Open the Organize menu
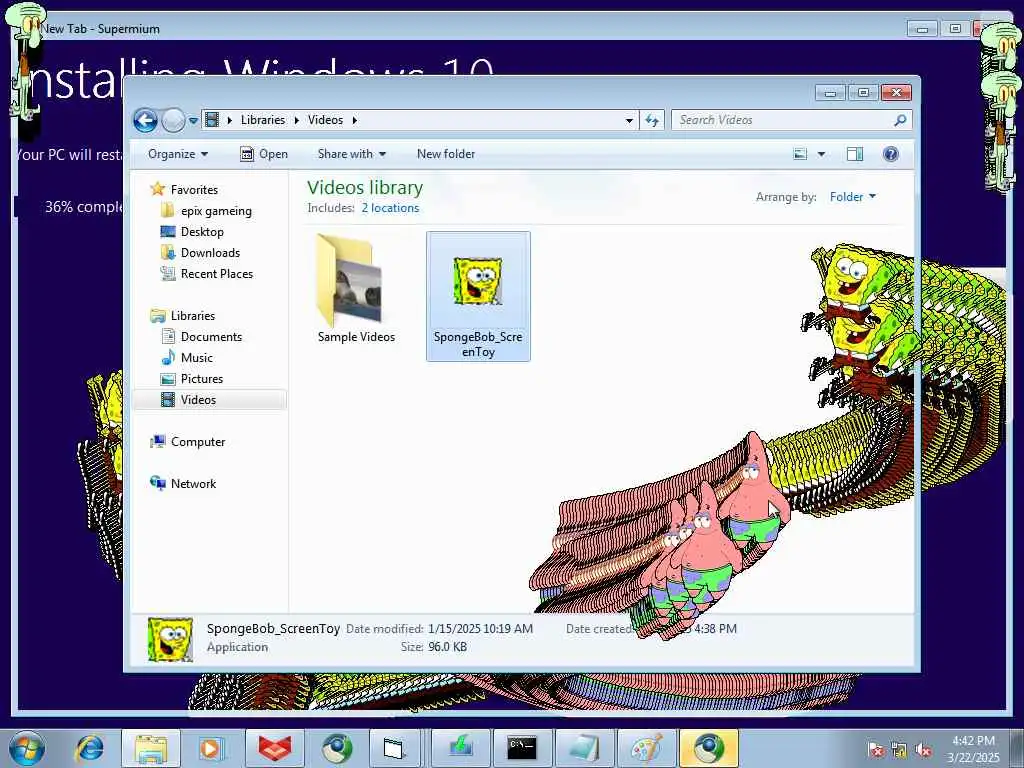Screen dimensions: 1024x768 (178, 154)
